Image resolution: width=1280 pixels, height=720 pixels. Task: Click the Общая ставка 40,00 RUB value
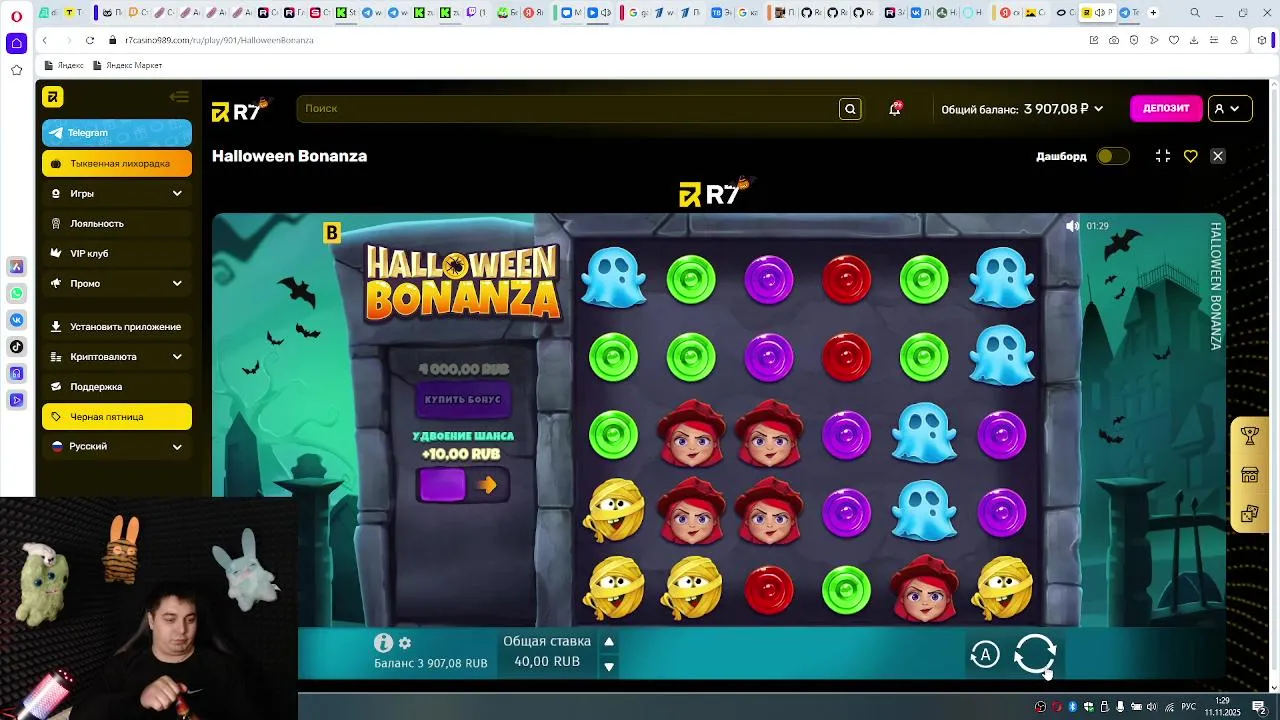point(547,662)
